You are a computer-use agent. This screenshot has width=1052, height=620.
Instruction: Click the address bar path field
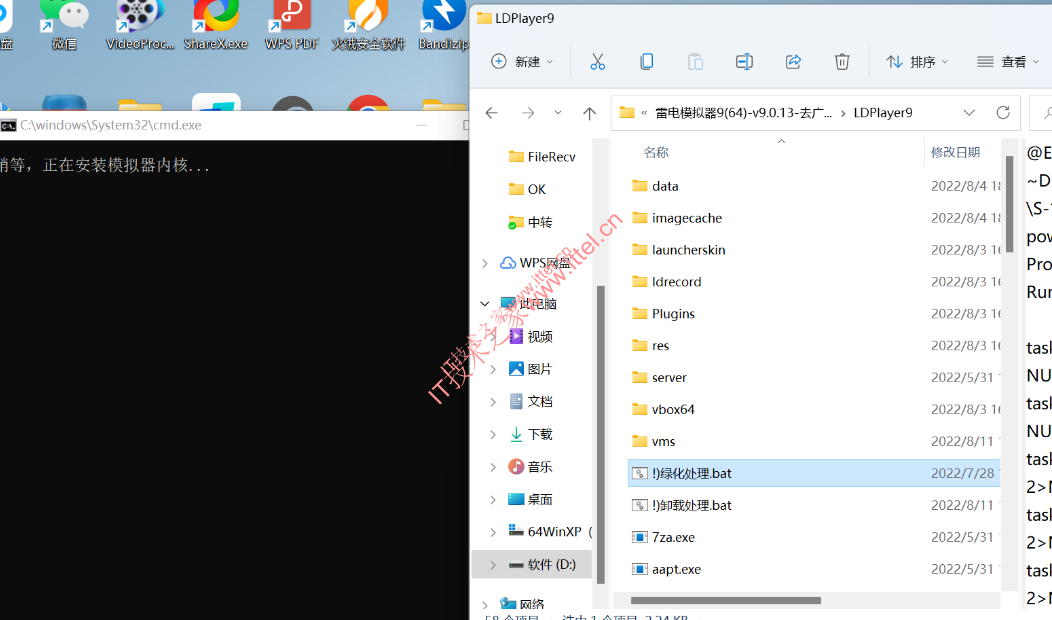click(x=816, y=113)
